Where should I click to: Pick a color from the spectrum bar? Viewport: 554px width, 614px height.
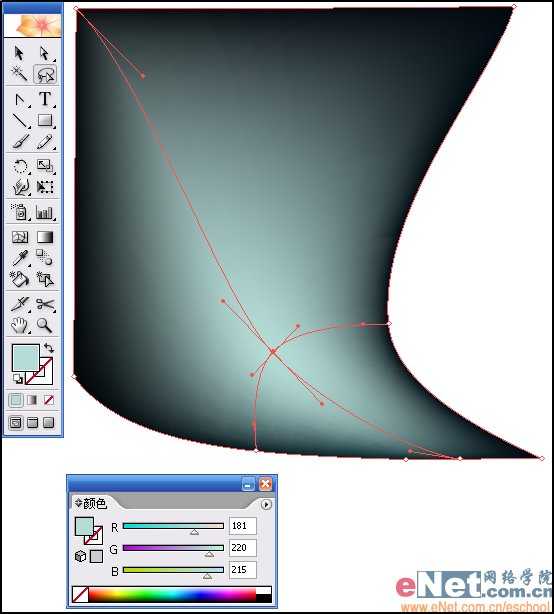coord(172,594)
